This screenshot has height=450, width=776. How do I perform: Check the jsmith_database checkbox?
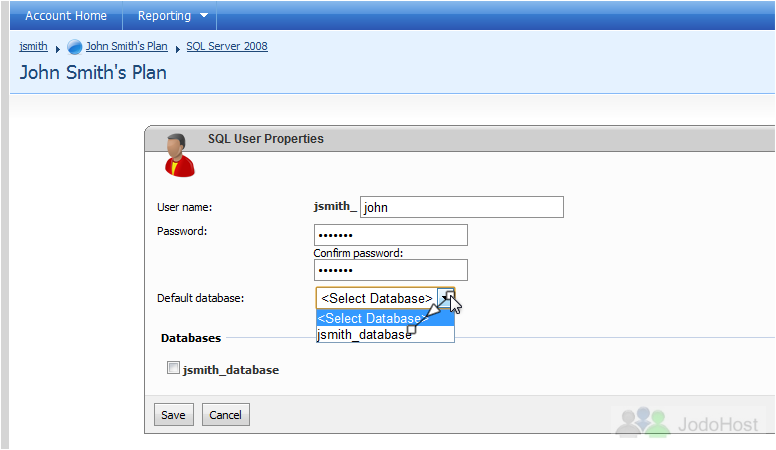click(173, 368)
